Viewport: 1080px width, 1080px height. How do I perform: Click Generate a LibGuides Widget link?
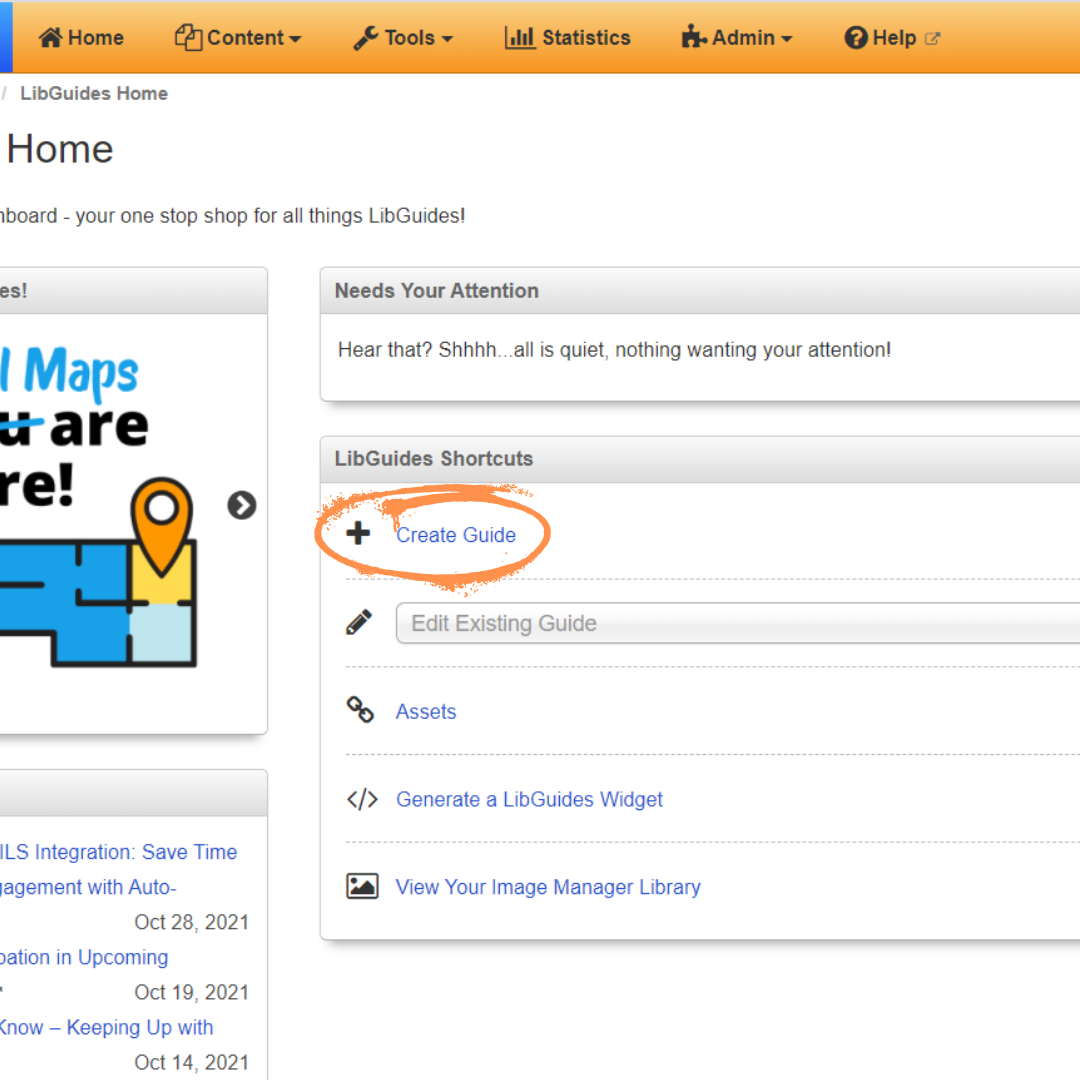(529, 799)
